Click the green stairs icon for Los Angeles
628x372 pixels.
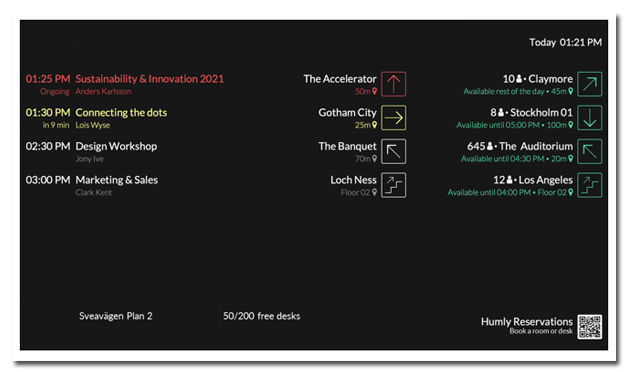tap(590, 185)
